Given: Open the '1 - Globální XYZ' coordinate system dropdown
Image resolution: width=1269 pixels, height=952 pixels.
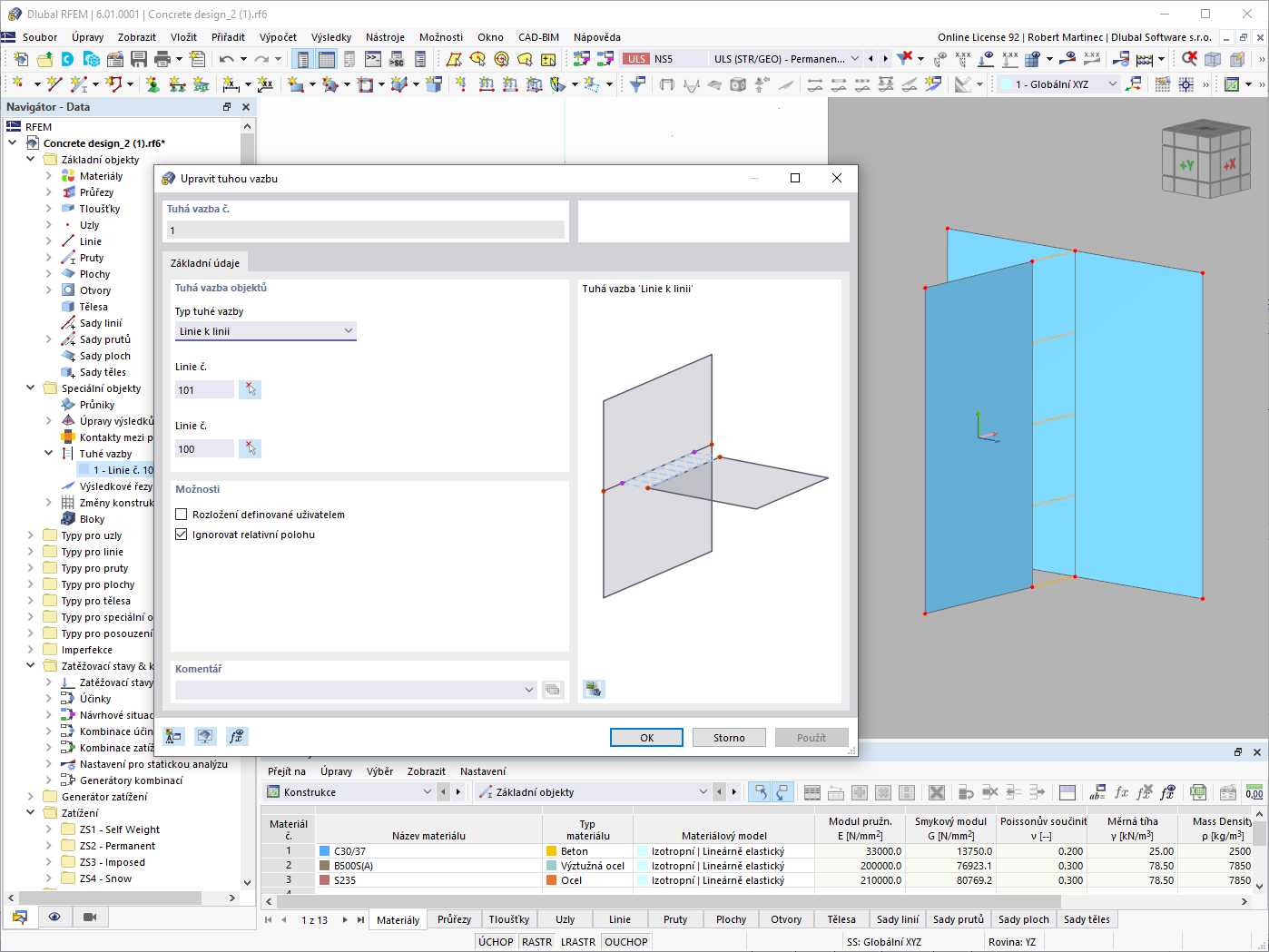Looking at the screenshot, I should click(1113, 84).
